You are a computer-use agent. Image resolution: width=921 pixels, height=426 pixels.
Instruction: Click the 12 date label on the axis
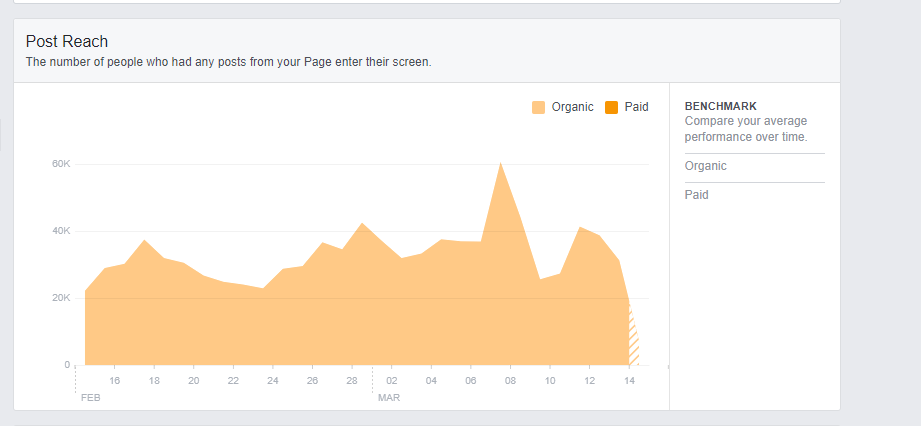click(589, 381)
